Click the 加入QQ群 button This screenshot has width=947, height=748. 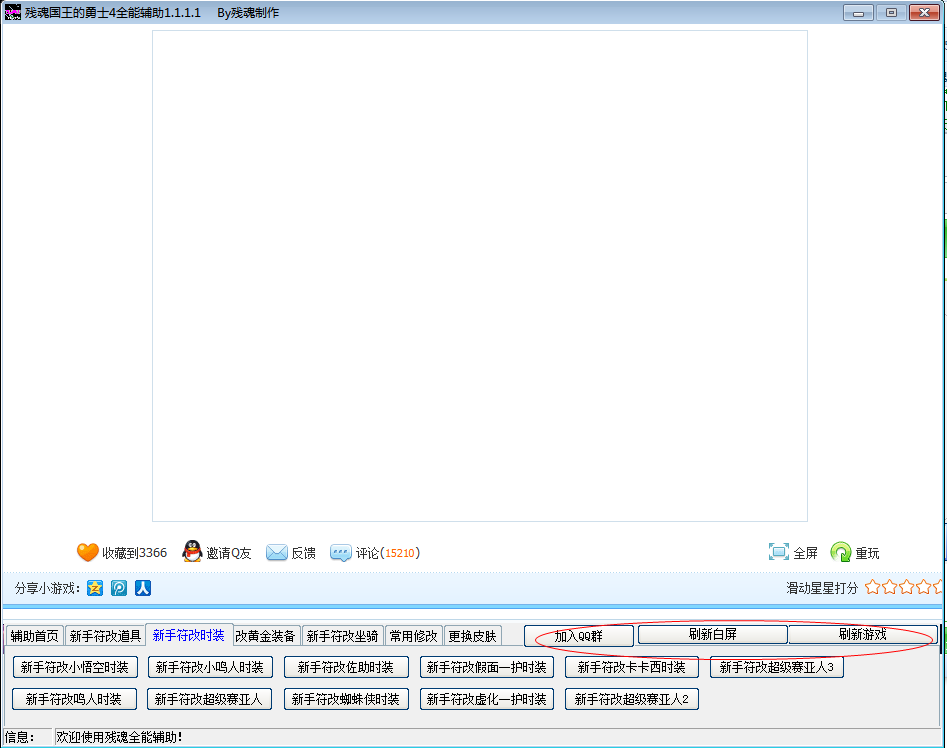[x=579, y=636]
